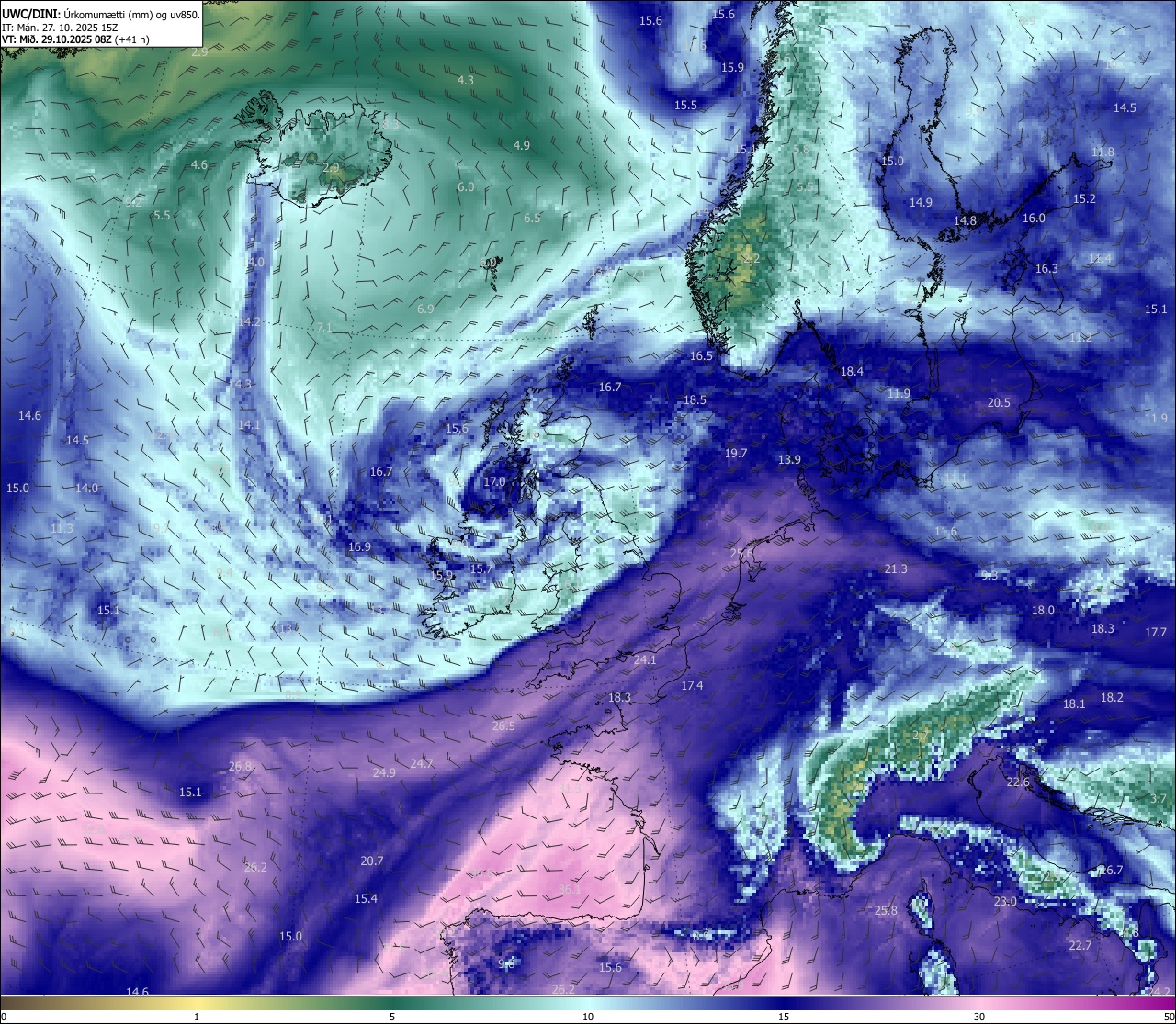The width and height of the screenshot is (1176, 1024).
Task: Click the 18.4 map value
Action: point(852,371)
